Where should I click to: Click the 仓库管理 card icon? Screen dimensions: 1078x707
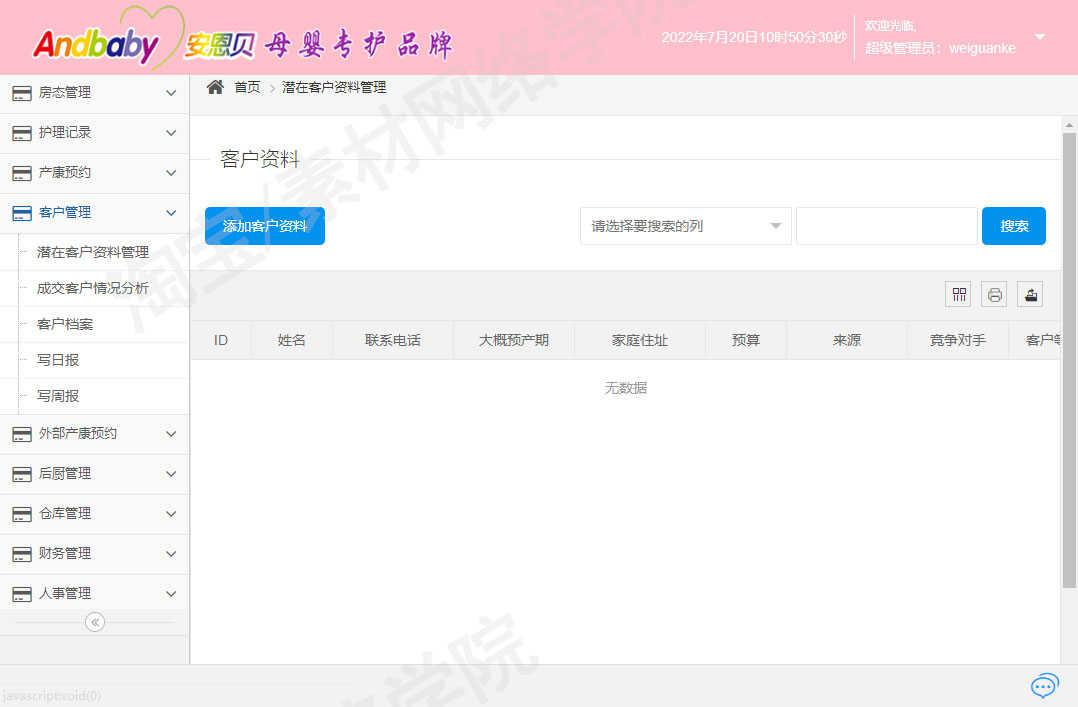coord(22,514)
